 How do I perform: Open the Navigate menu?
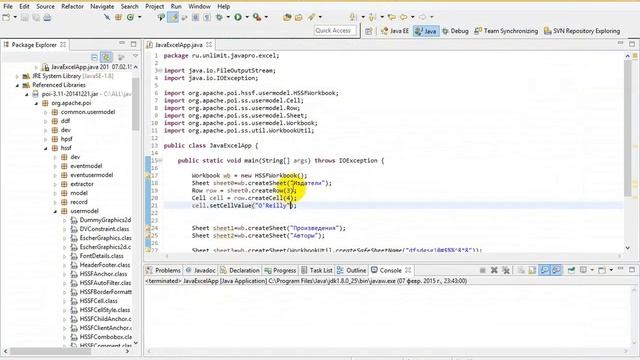(x=102, y=7)
